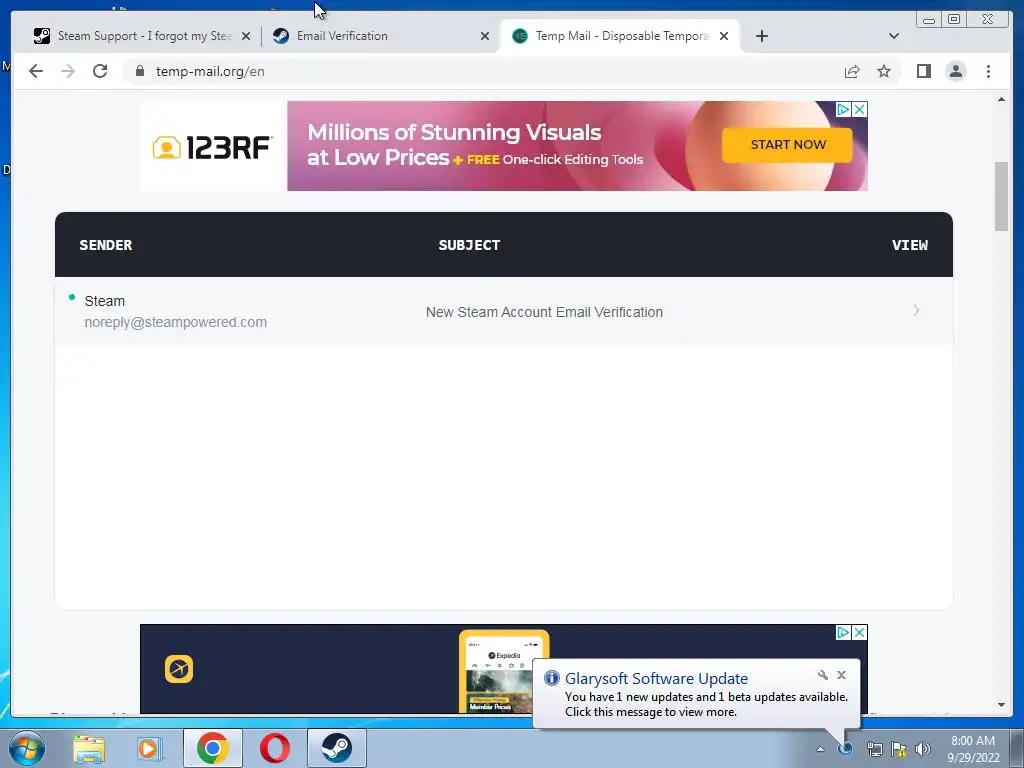Click the wrench options icon in Glarysoft balloon

tap(823, 675)
